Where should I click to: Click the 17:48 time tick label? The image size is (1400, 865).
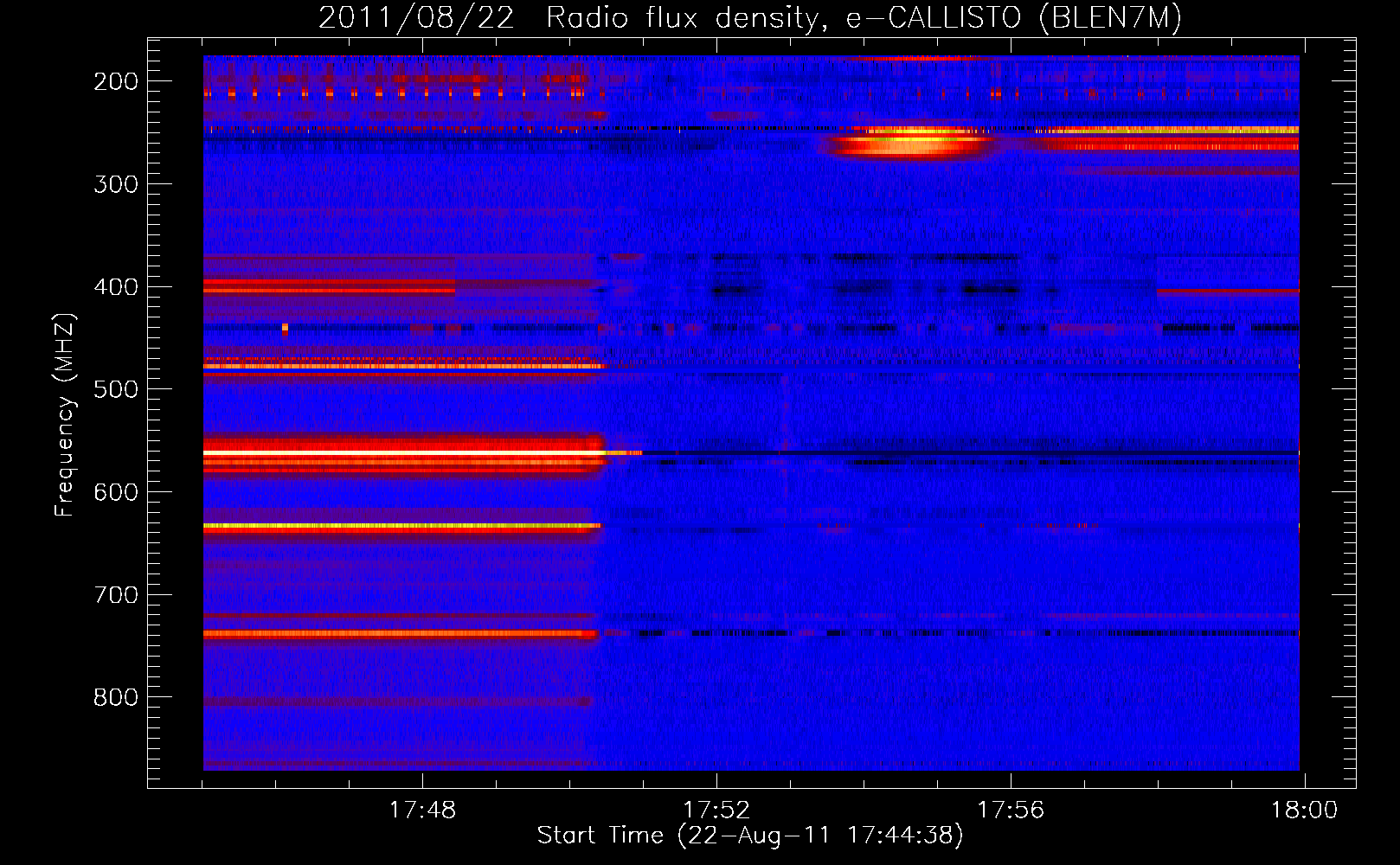coord(422,811)
